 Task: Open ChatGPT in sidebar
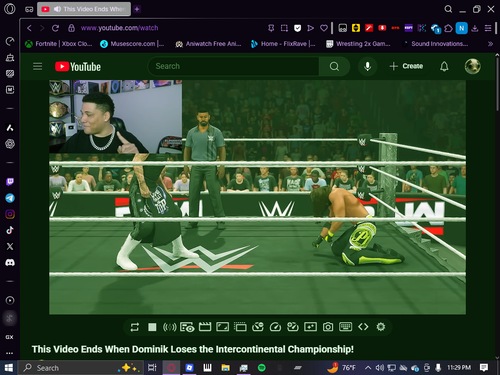tap(10, 144)
